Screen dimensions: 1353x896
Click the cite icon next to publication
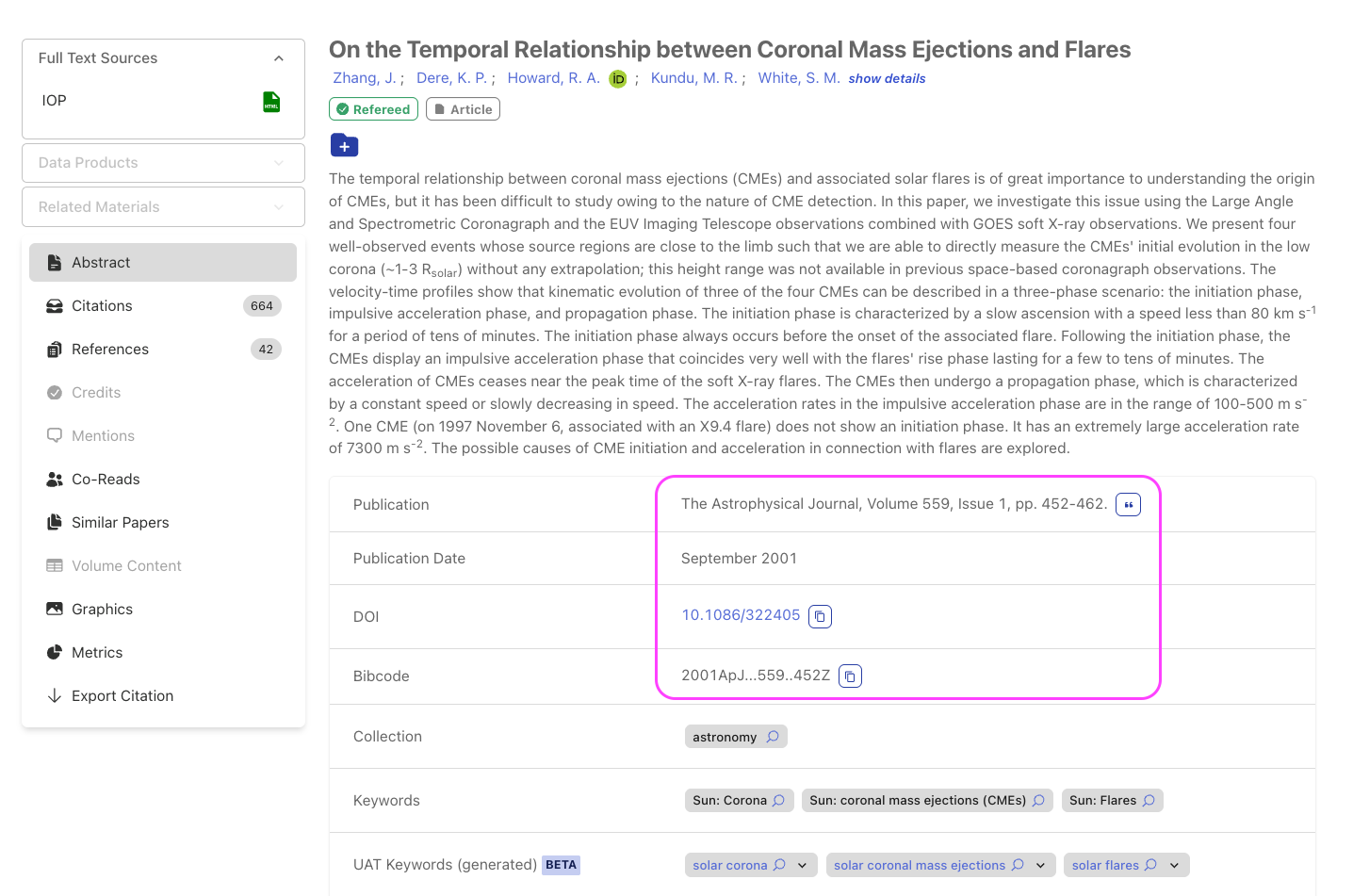point(1128,505)
